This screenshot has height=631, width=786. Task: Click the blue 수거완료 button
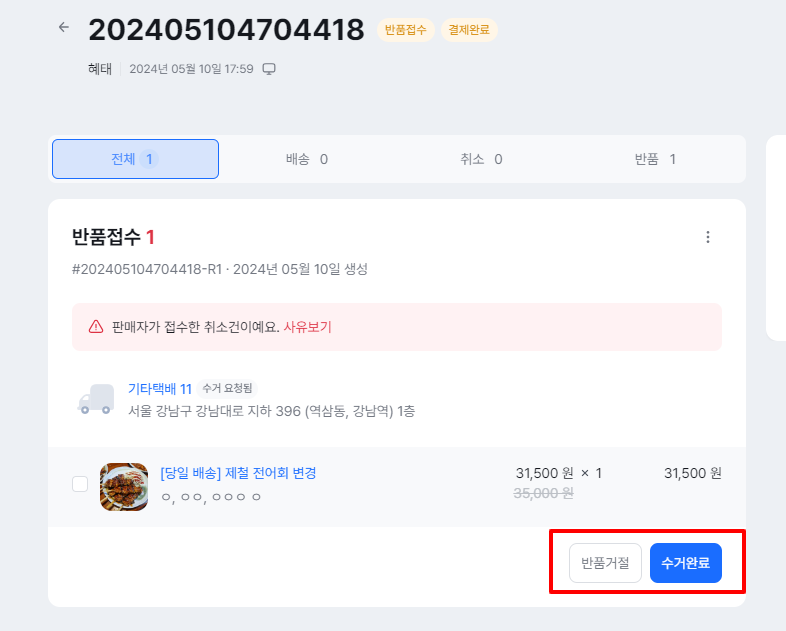(686, 563)
